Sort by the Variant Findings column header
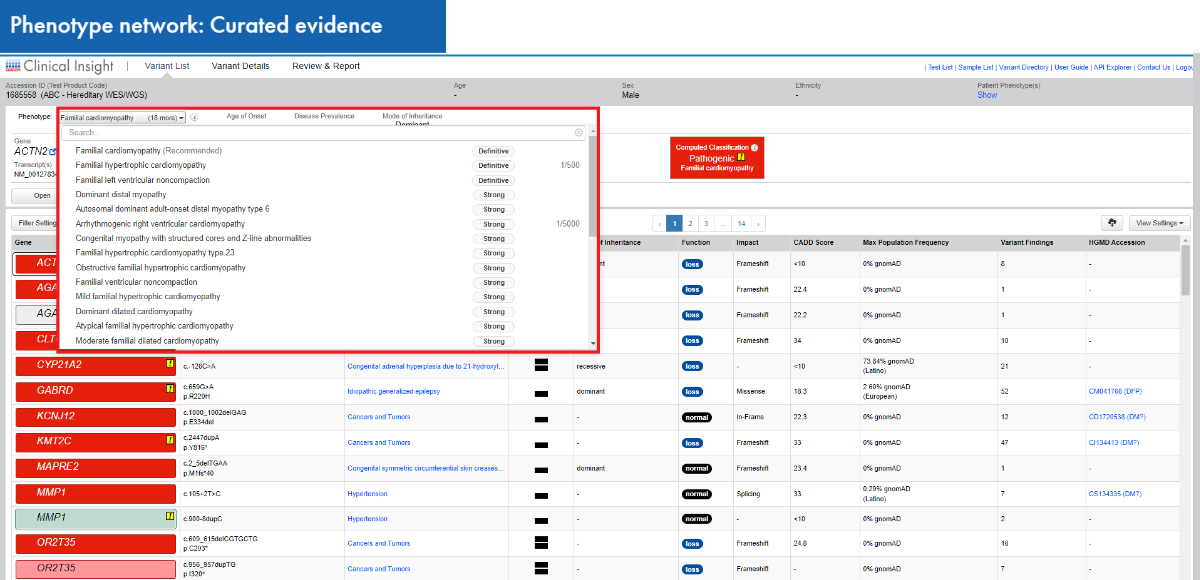The width and height of the screenshot is (1200, 580). [1026, 243]
